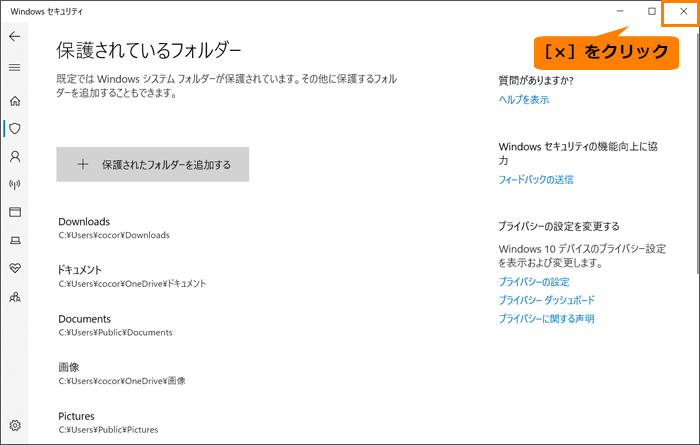Open the フィードバックの送信 link
Image resolution: width=700 pixels, height=445 pixels.
tap(536, 179)
